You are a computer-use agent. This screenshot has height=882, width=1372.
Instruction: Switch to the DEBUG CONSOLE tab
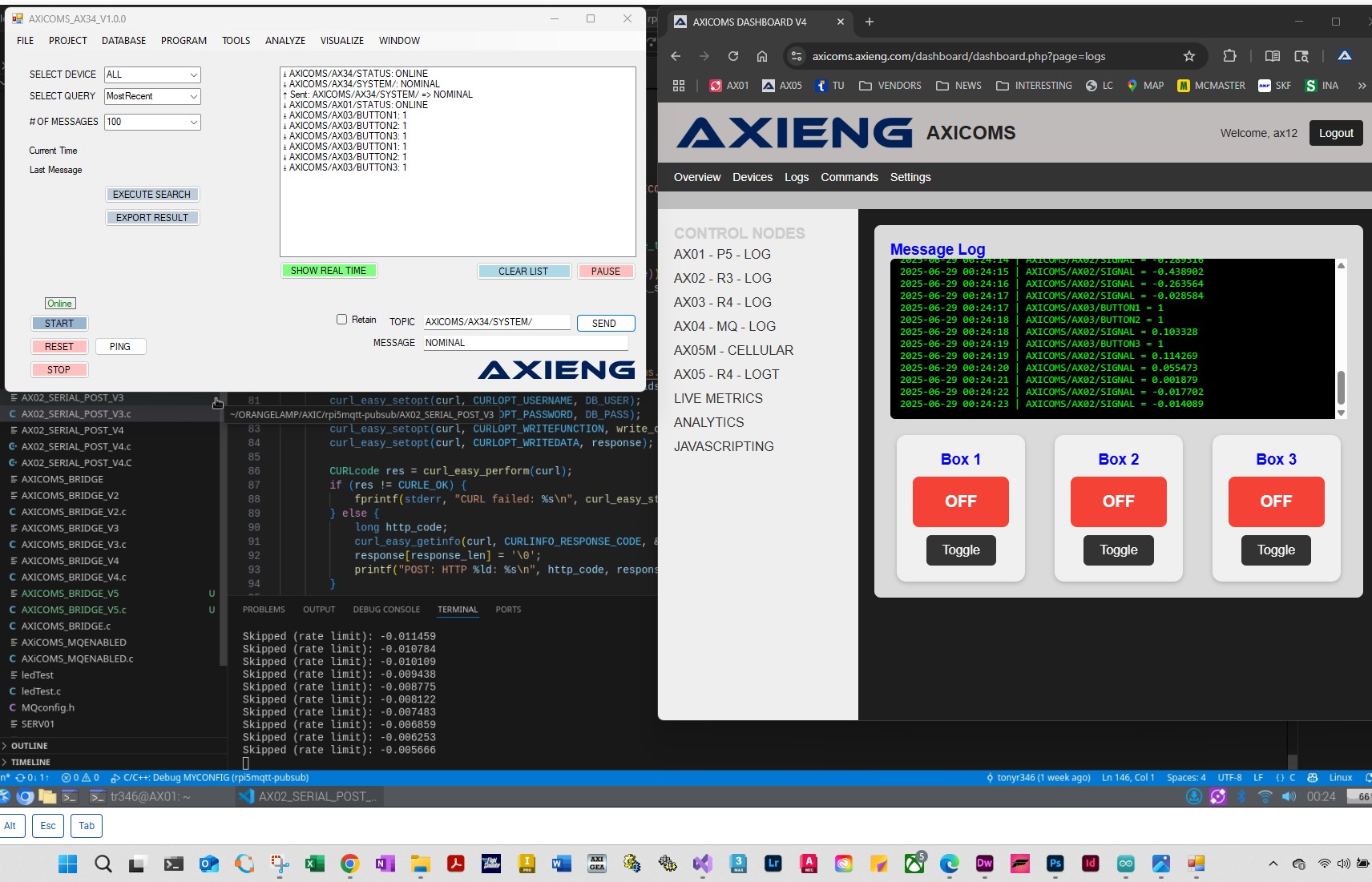click(x=387, y=609)
